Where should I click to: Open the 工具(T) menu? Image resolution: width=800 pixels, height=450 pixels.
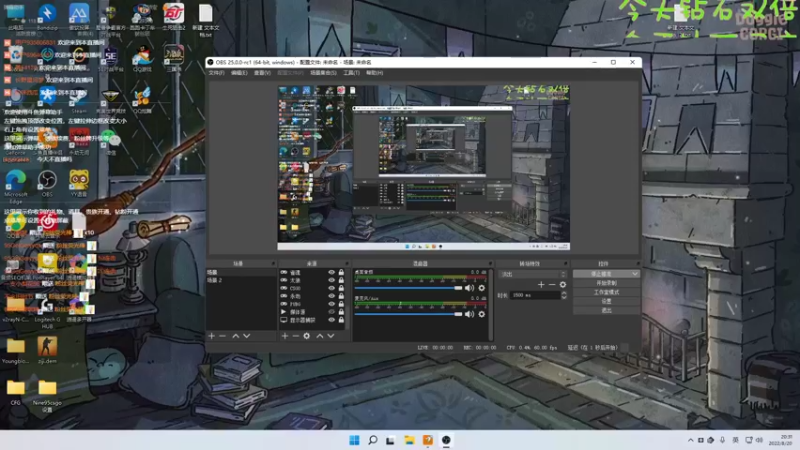[351, 73]
